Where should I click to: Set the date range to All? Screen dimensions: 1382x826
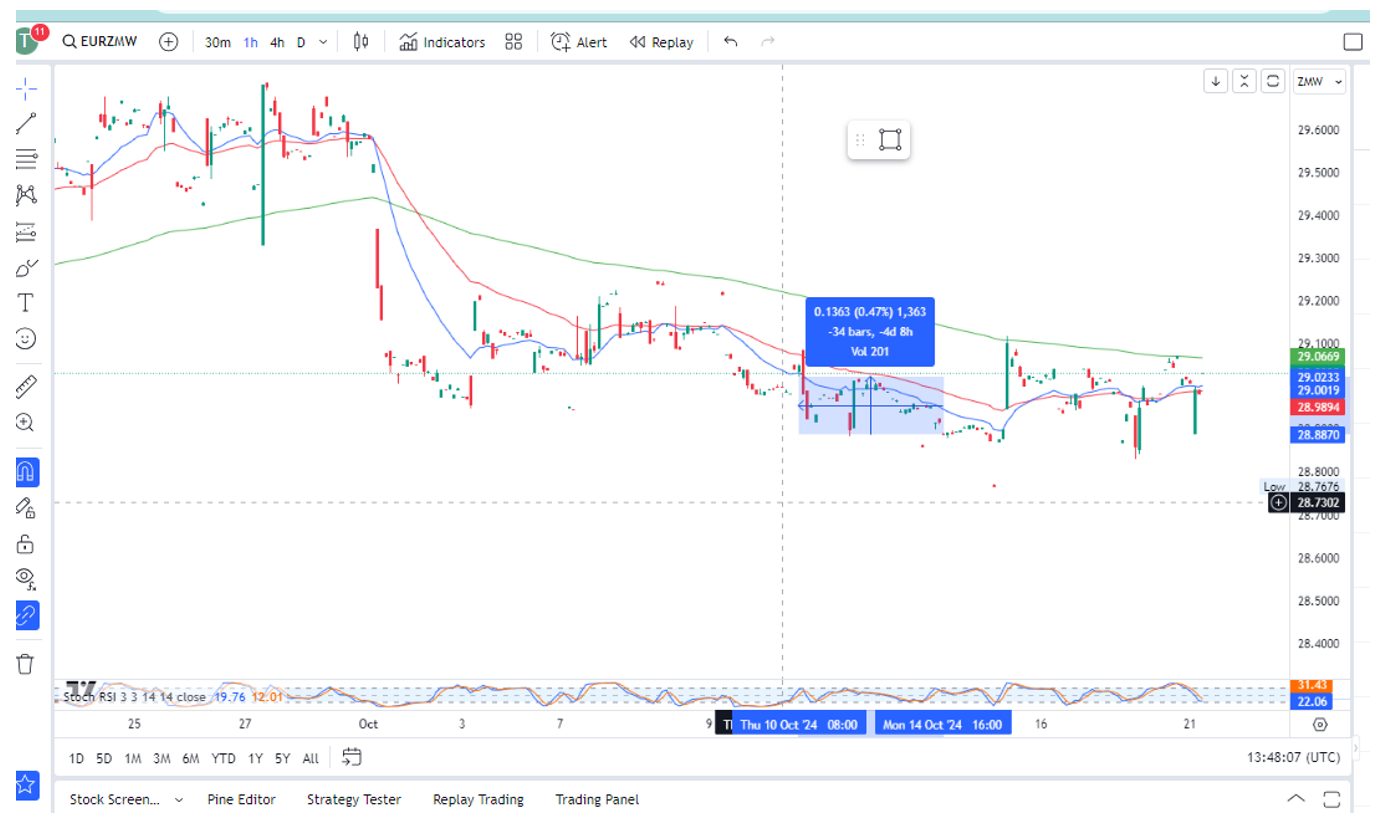310,758
